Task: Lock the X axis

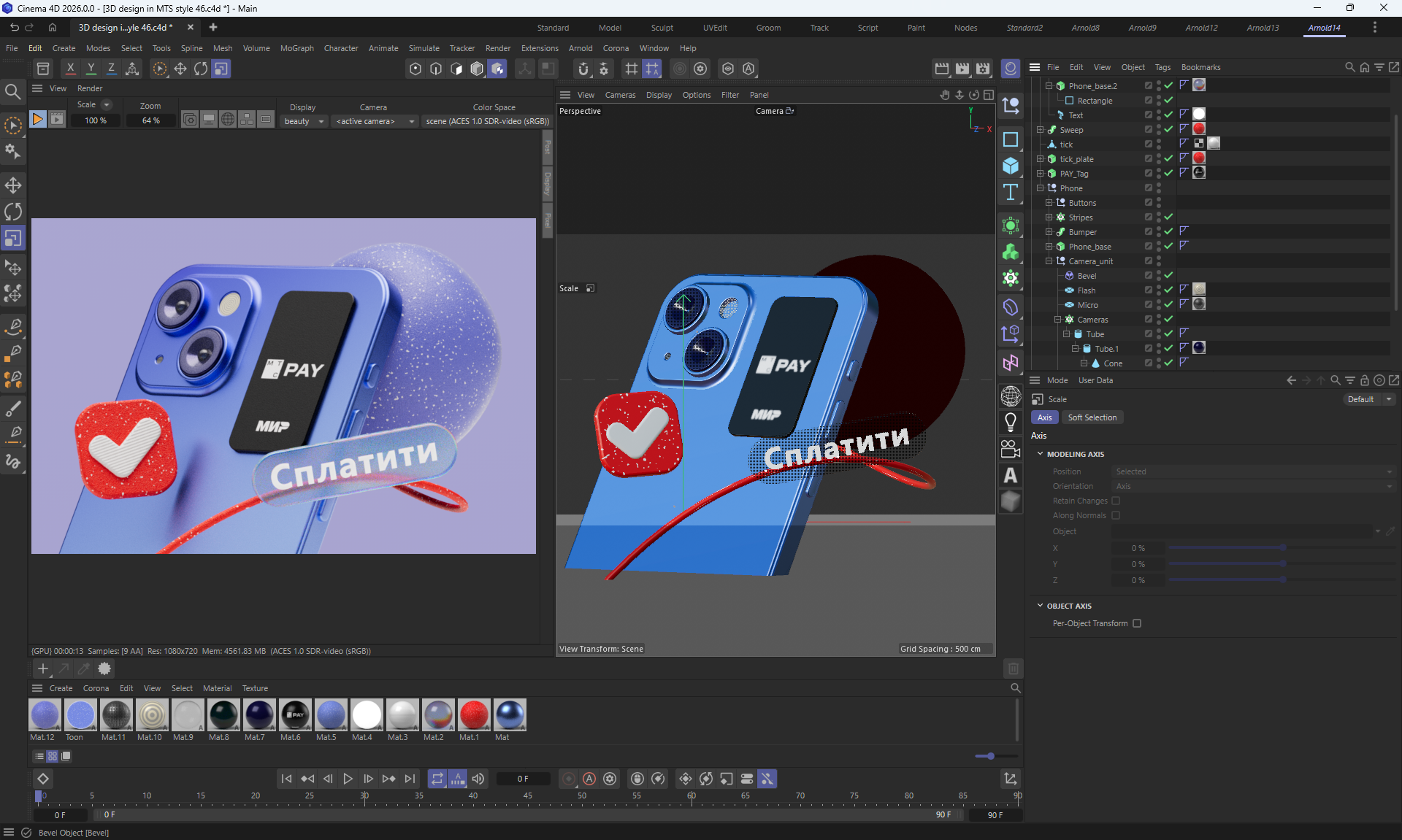Action: pos(70,69)
